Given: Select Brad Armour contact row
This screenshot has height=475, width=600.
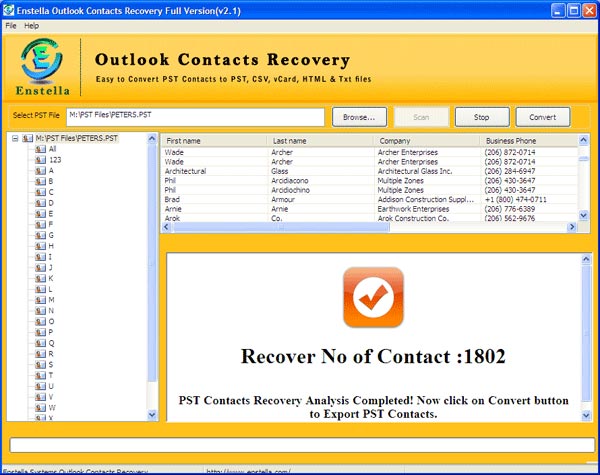Looking at the screenshot, I should 370,199.
